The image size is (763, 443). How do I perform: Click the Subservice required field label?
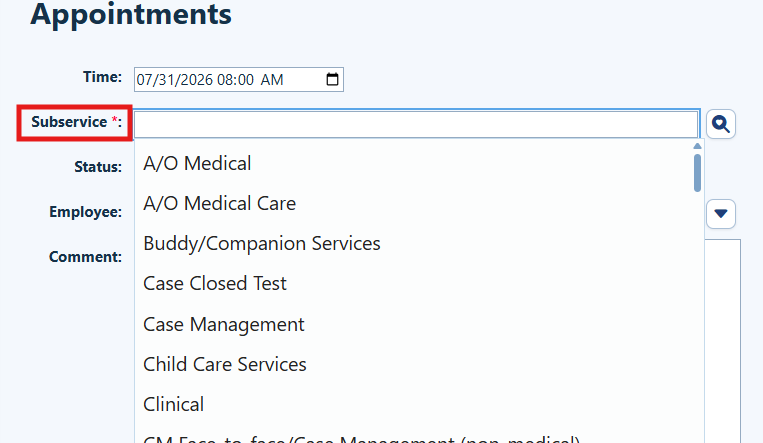(x=76, y=122)
